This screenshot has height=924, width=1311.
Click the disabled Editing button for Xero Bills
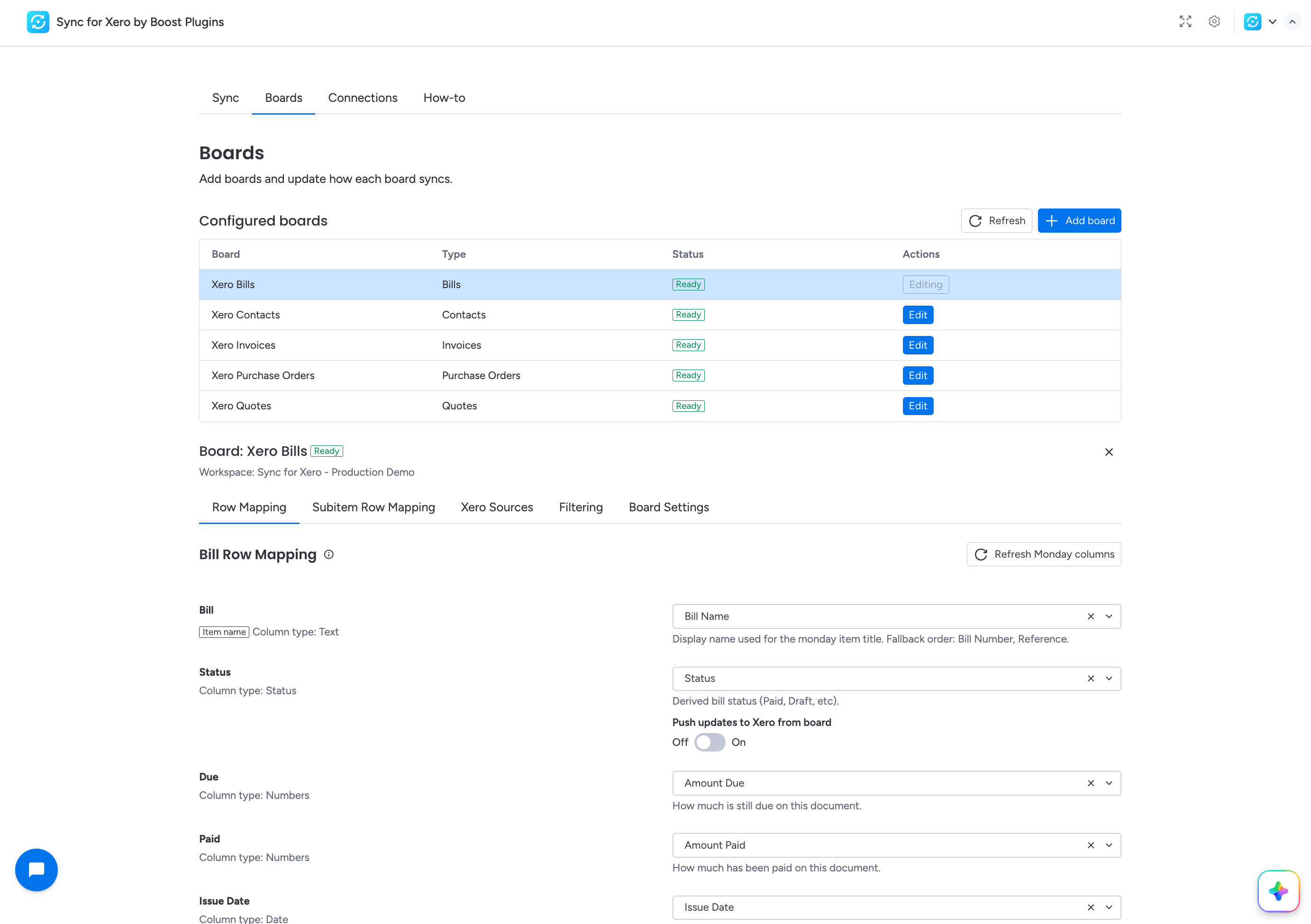926,285
